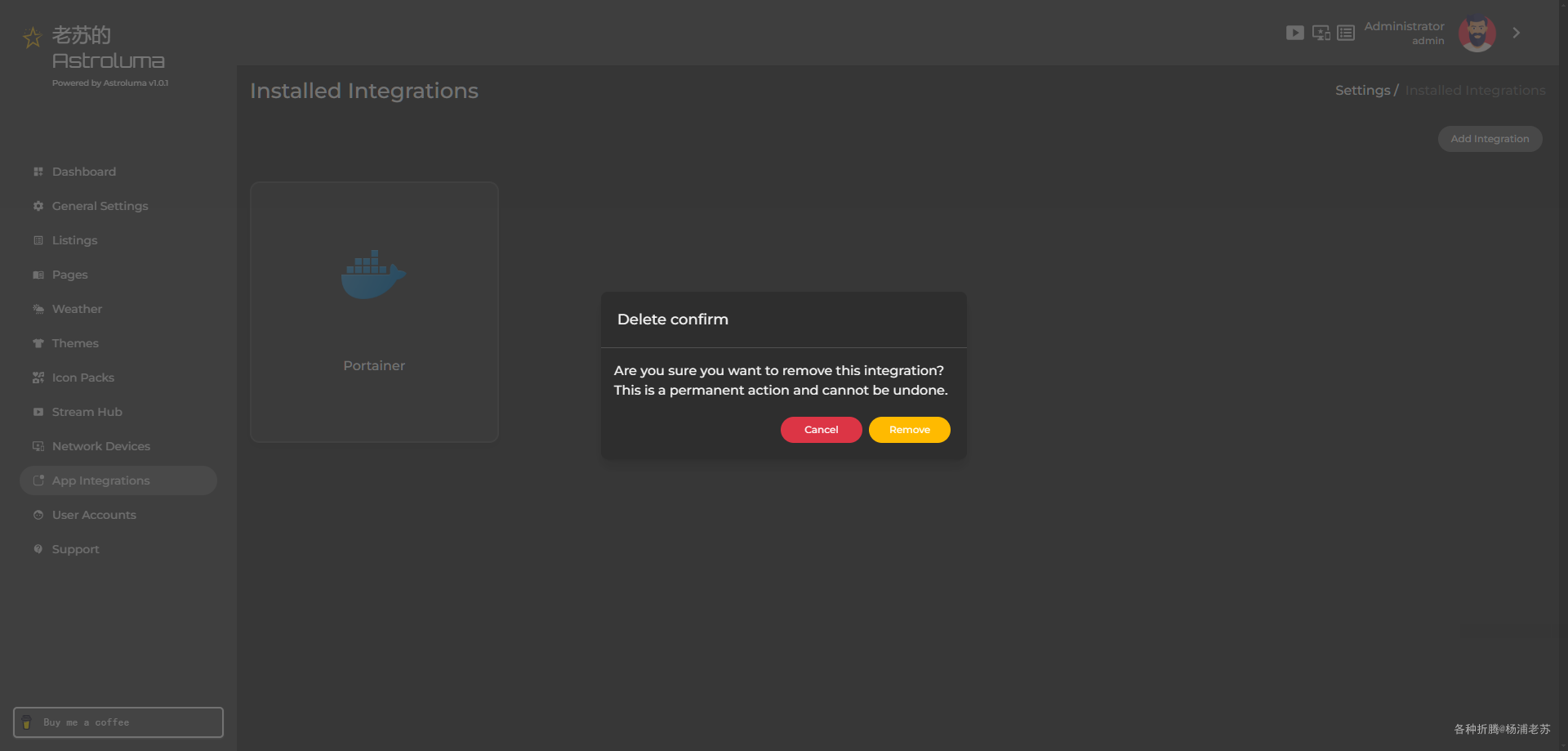1568x751 pixels.
Task: Click the Settings breadcrumb link
Action: (x=1362, y=91)
